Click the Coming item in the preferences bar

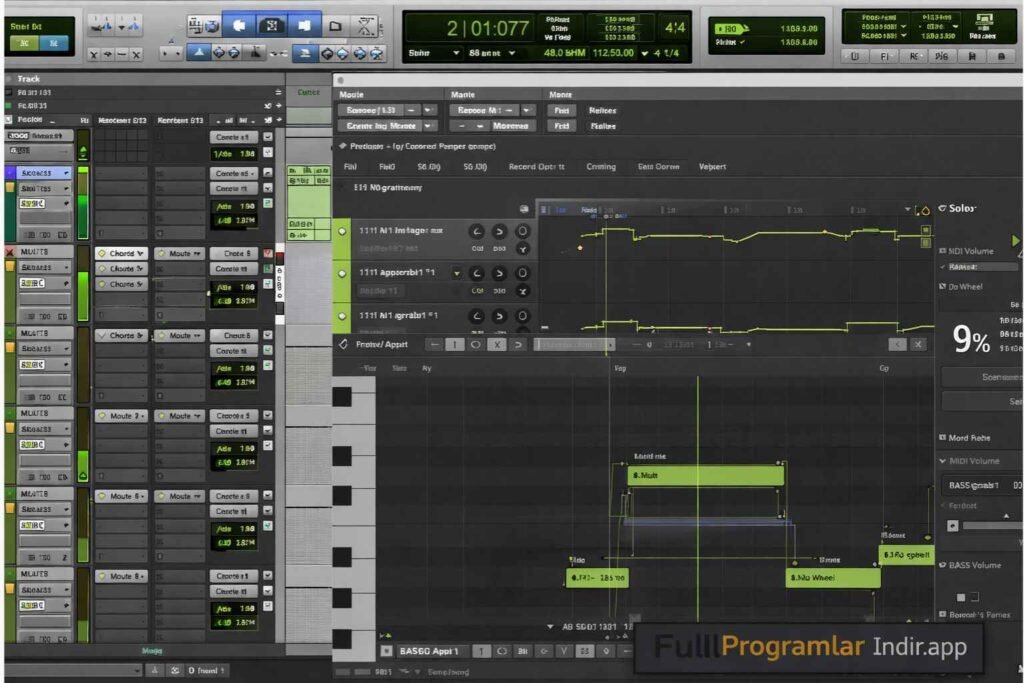click(601, 166)
